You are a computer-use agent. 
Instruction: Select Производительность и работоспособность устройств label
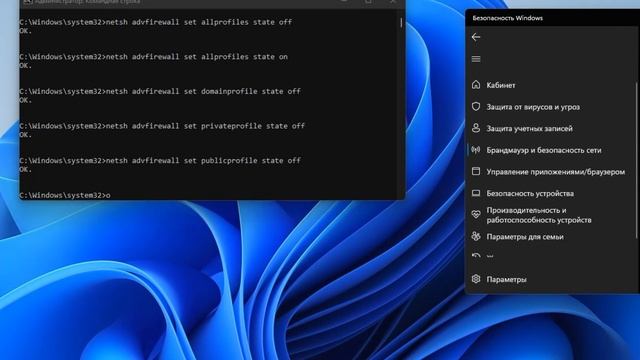pyautogui.click(x=539, y=215)
